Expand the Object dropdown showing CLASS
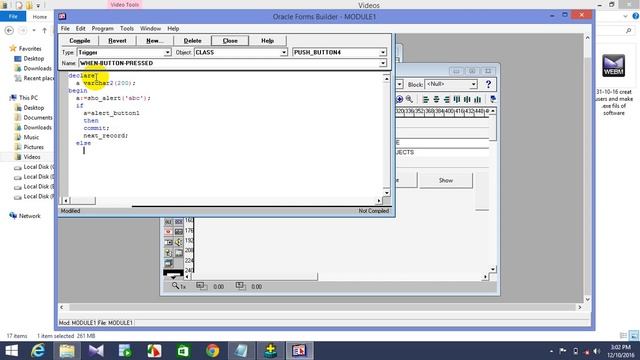This screenshot has width=640, height=360. [284, 53]
